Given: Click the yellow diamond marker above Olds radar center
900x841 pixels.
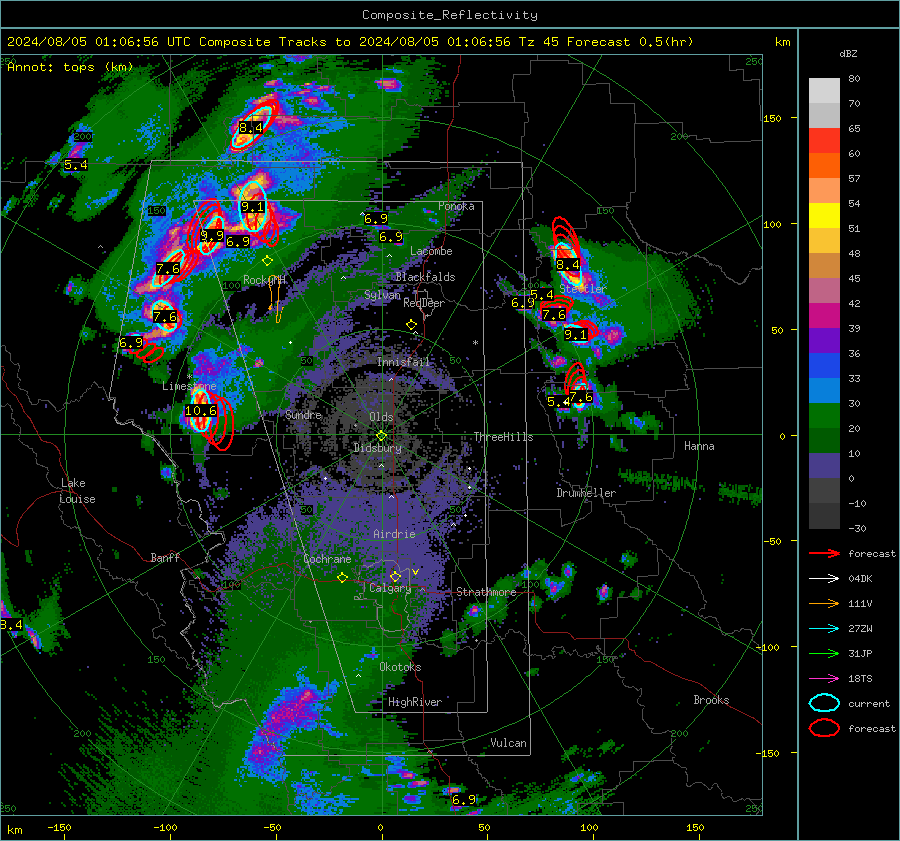Looking at the screenshot, I should coord(381,436).
